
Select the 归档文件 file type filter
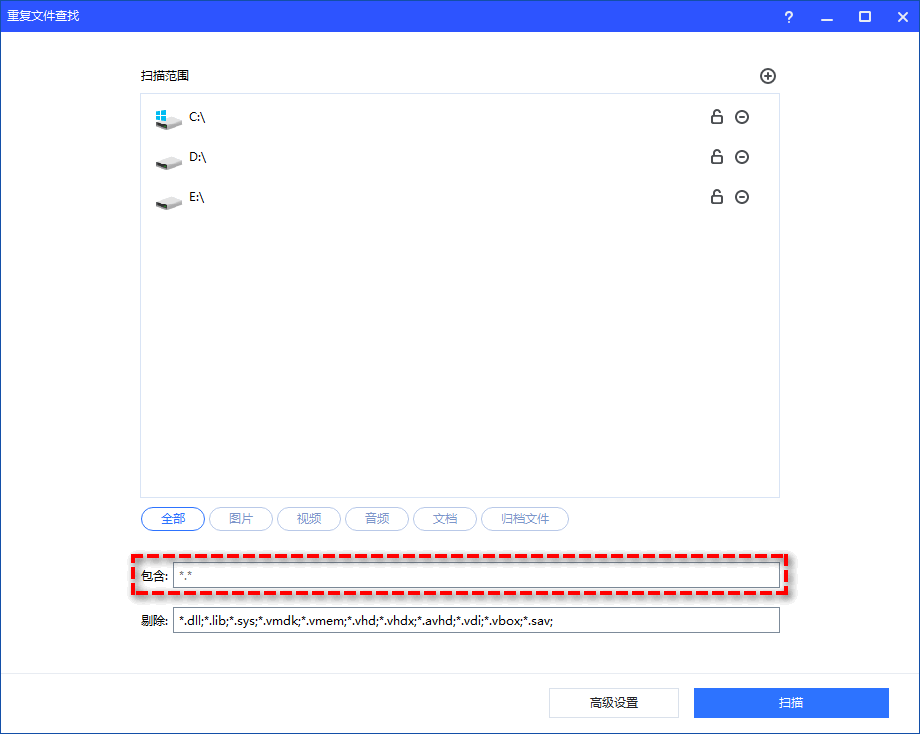[x=525, y=519]
